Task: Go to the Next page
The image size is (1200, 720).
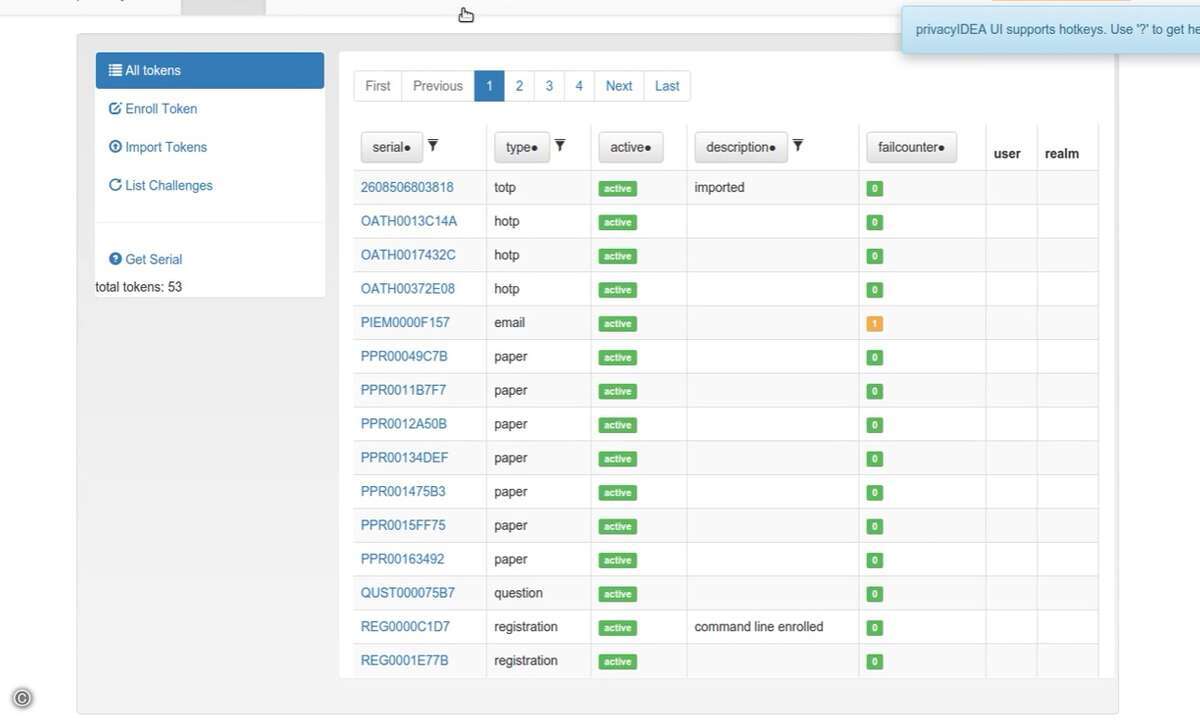Action: coord(619,86)
